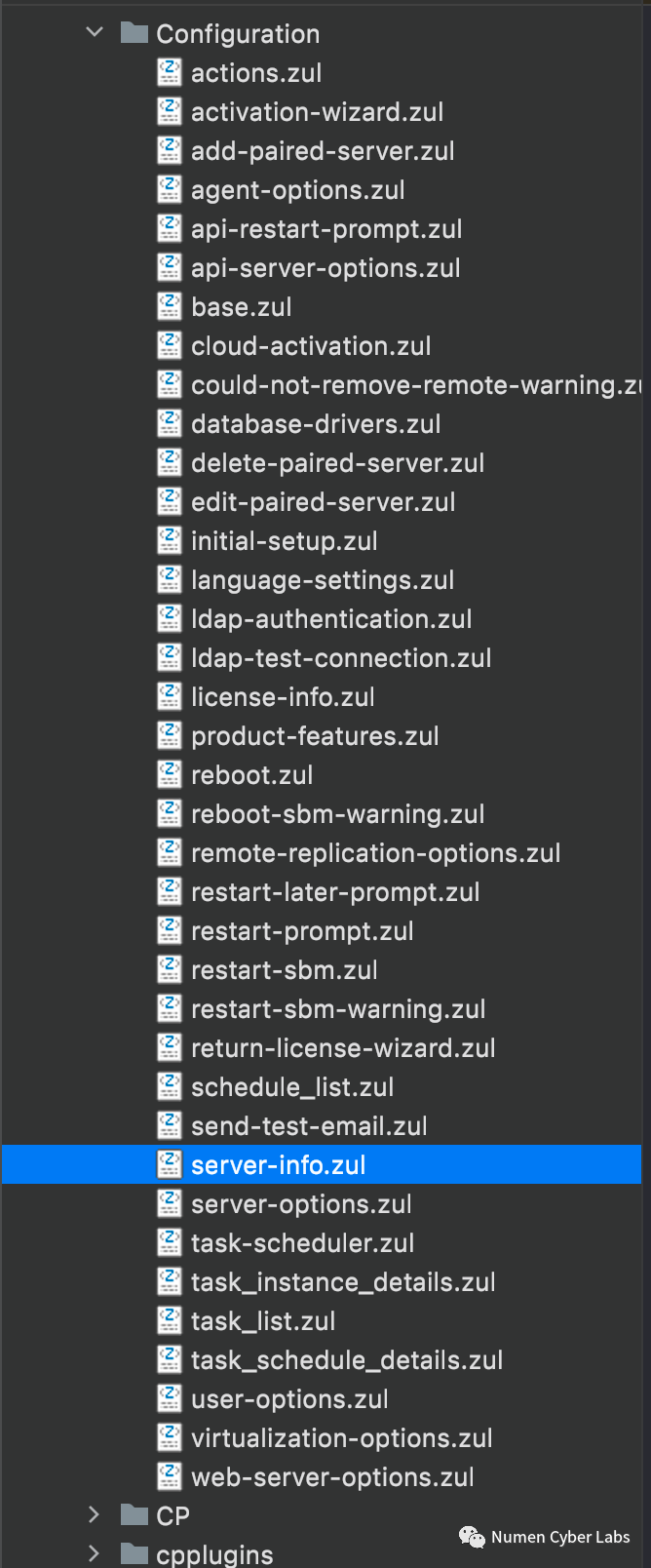
Task: Select license-info.zul in the file tree
Action: pos(283,696)
